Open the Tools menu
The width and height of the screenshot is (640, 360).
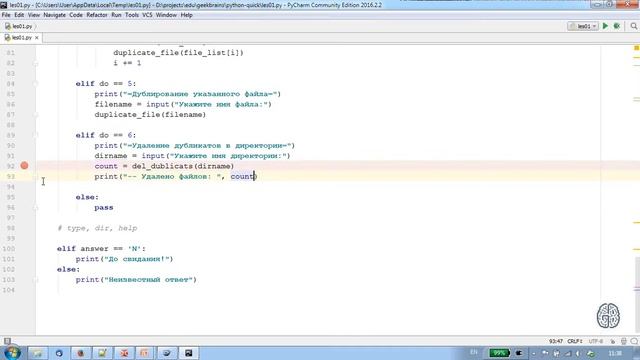132,15
